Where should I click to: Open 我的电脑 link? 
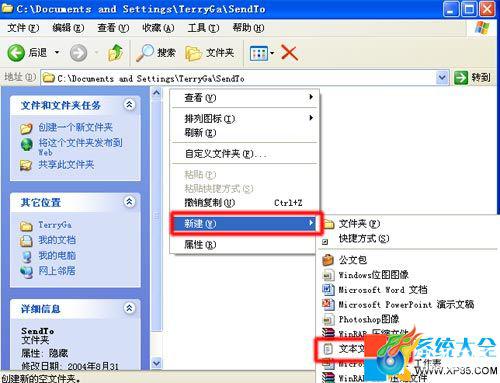[x=57, y=256]
